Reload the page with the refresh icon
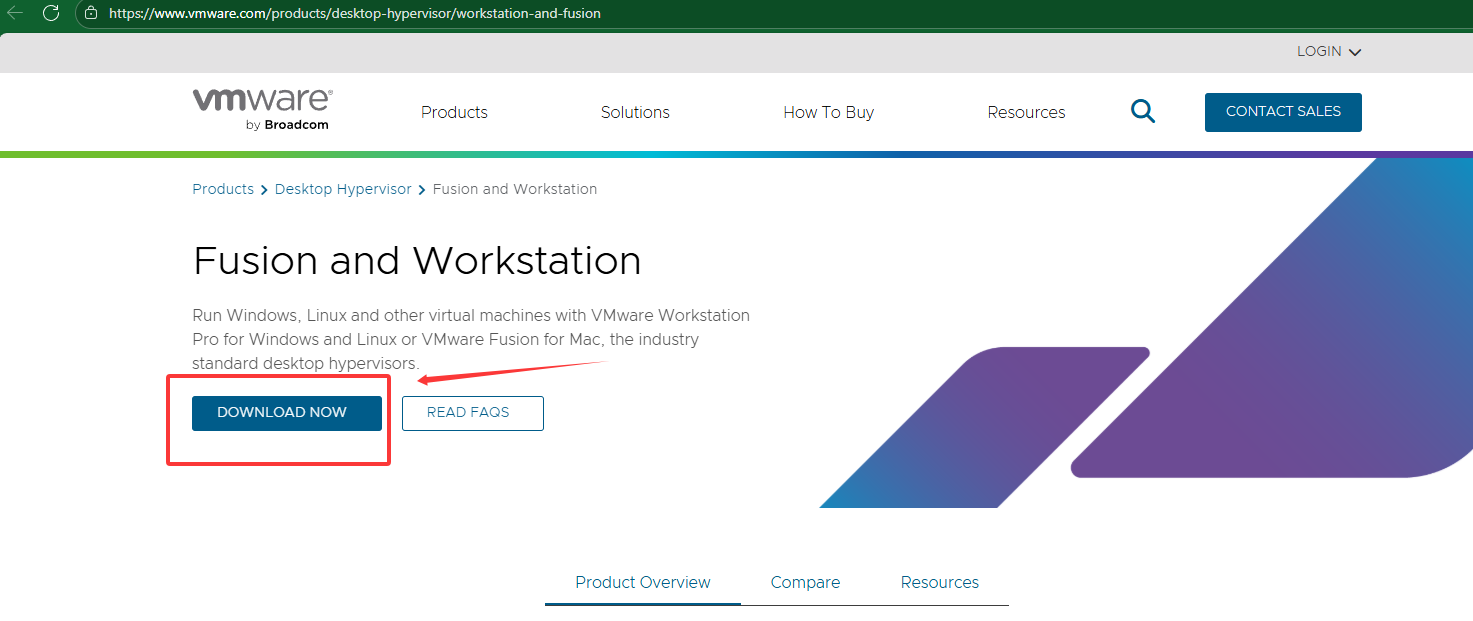This screenshot has height=621, width=1473. coord(51,13)
